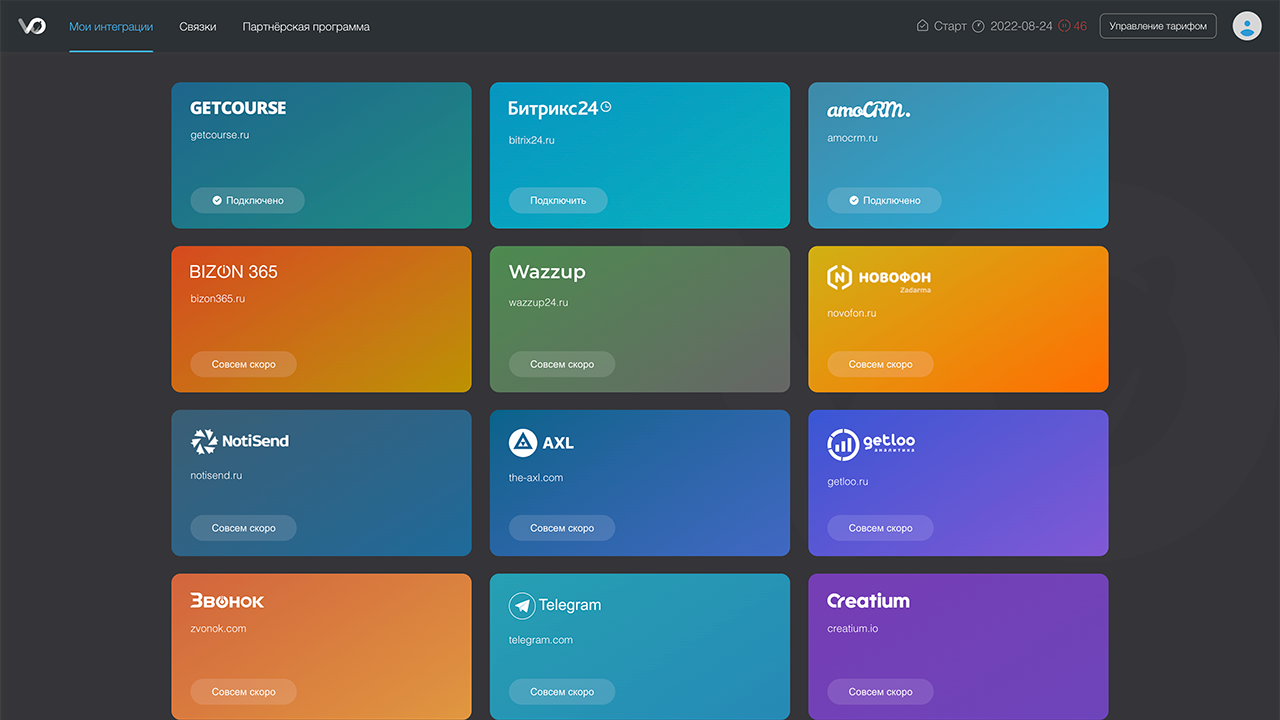Click the bitrix24.ru domain text

[x=531, y=141]
